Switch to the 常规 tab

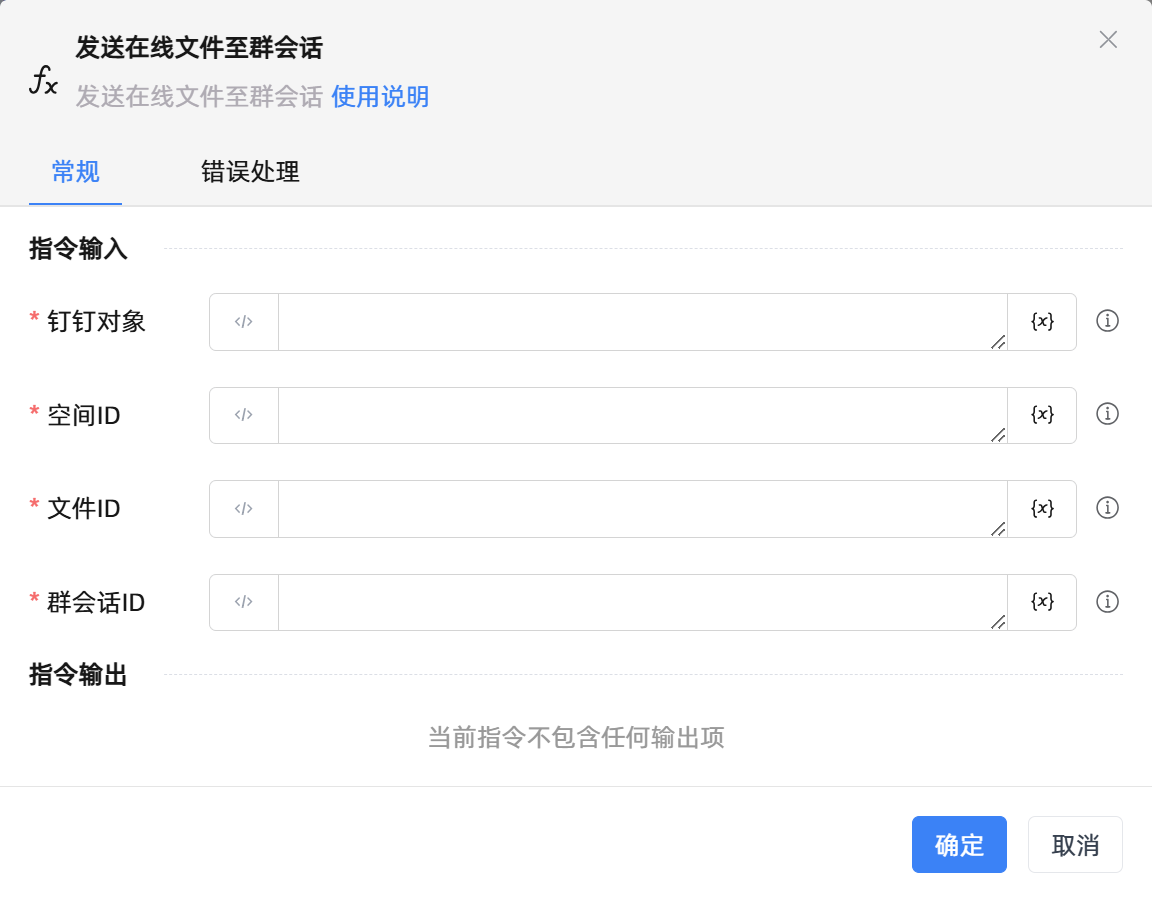click(x=75, y=172)
